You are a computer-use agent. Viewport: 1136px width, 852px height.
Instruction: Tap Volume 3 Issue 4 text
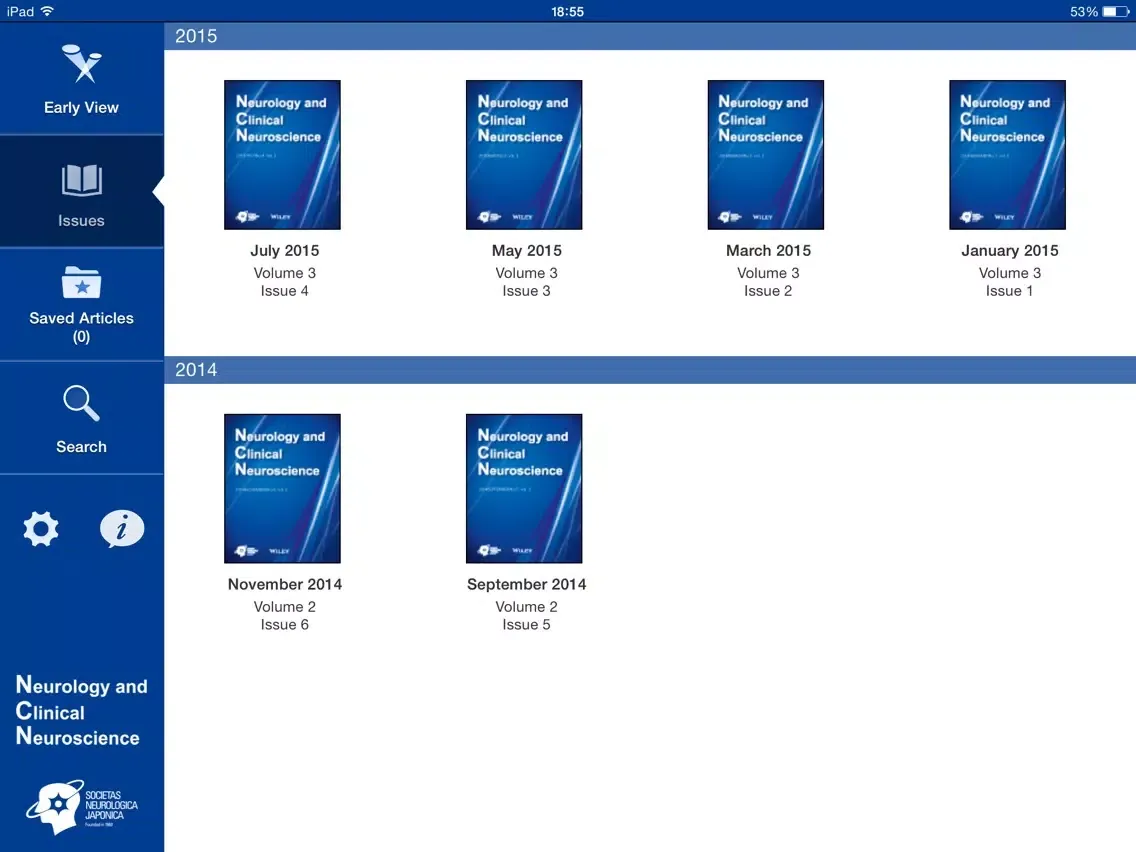(x=285, y=282)
